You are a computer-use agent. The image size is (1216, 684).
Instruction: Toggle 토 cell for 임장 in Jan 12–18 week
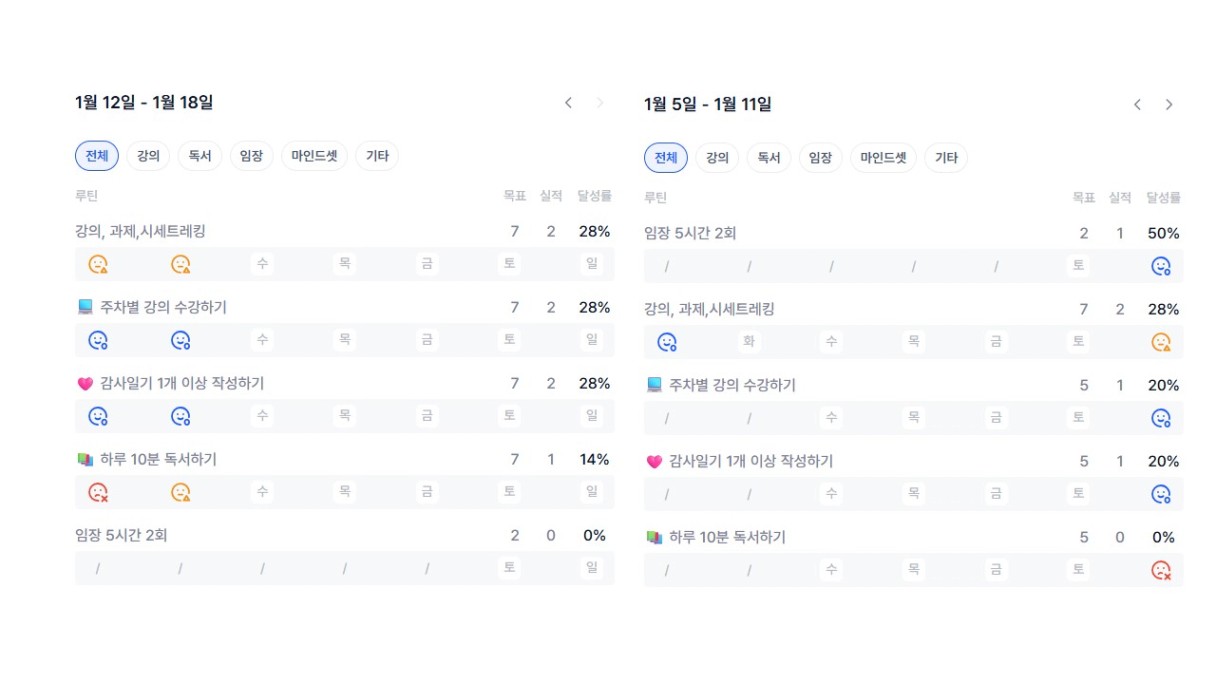(x=510, y=568)
